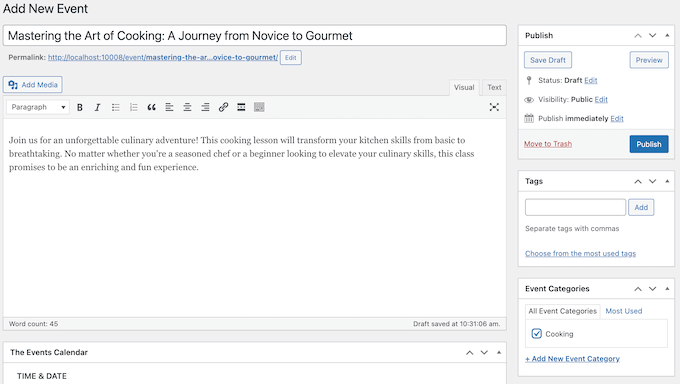Screen dimensions: 680x384
Task: Uncheck the Cooking category checkbox
Action: (x=536, y=334)
